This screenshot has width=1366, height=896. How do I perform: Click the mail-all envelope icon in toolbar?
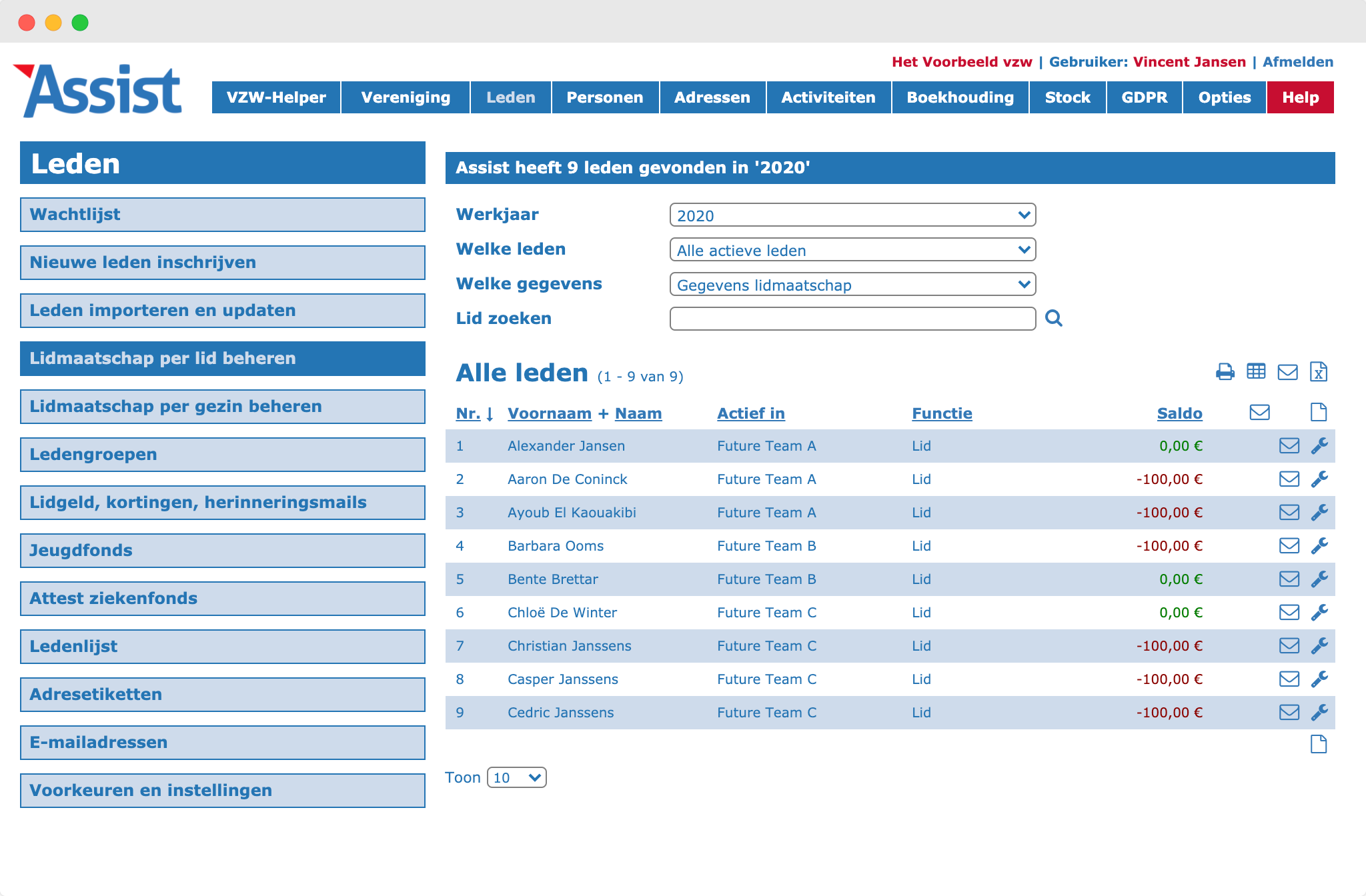[x=1287, y=371]
